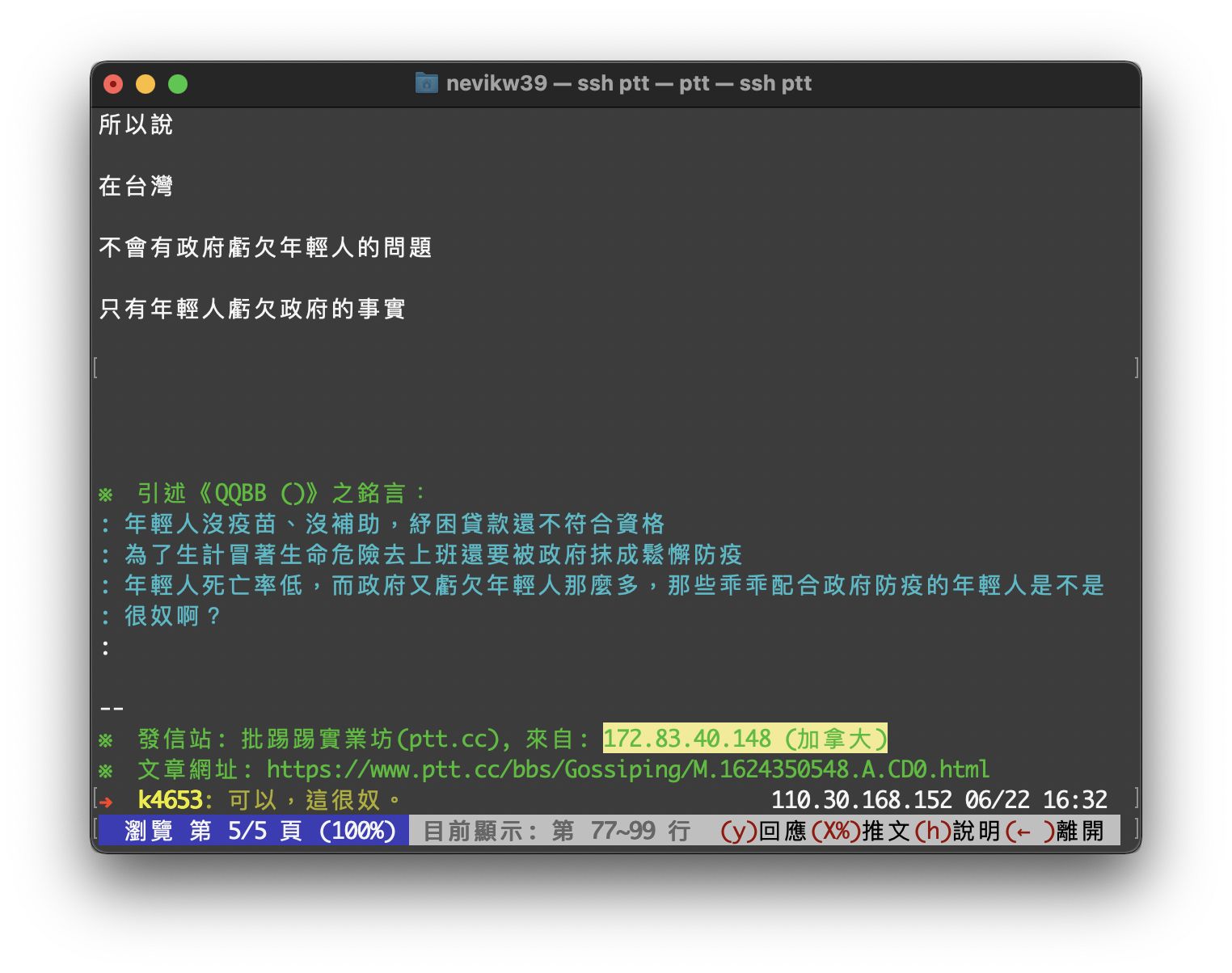Click the red arrow beside k4653
This screenshot has height=973, width=1232.
(x=106, y=802)
